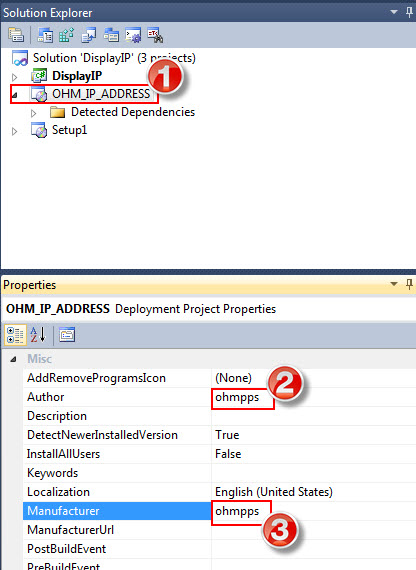Expand the DisplayIP project node

click(14, 77)
